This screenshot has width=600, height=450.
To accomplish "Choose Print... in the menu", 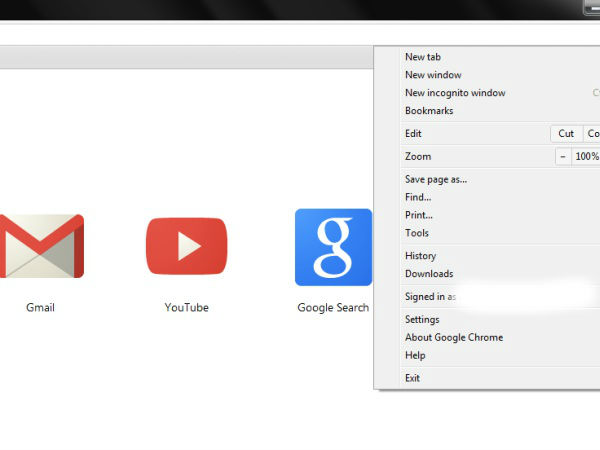I will point(419,215).
